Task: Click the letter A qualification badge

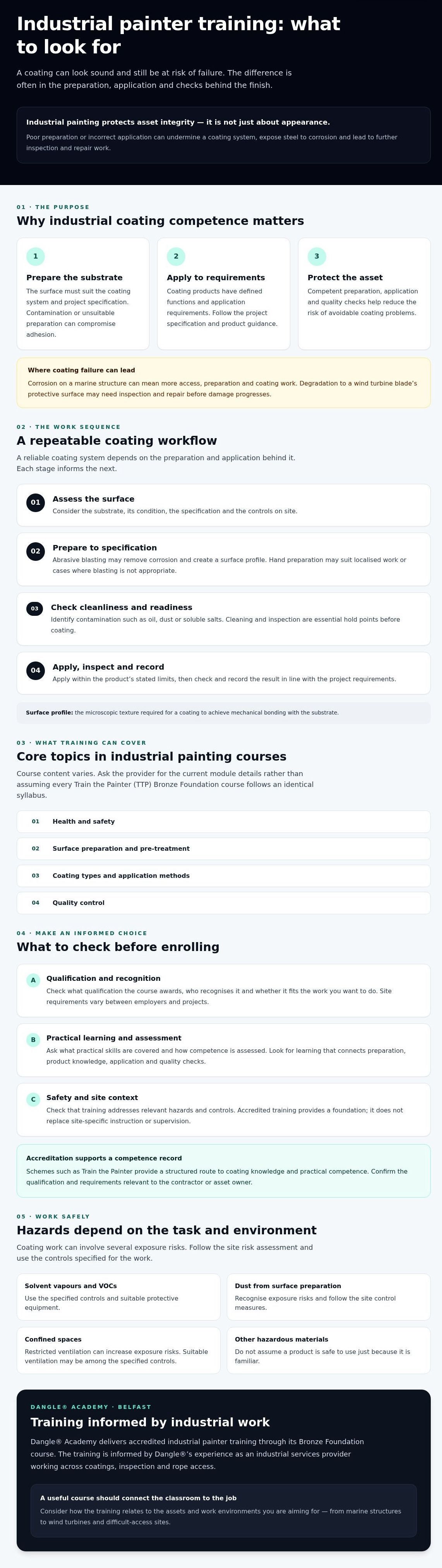Action: 34,980
